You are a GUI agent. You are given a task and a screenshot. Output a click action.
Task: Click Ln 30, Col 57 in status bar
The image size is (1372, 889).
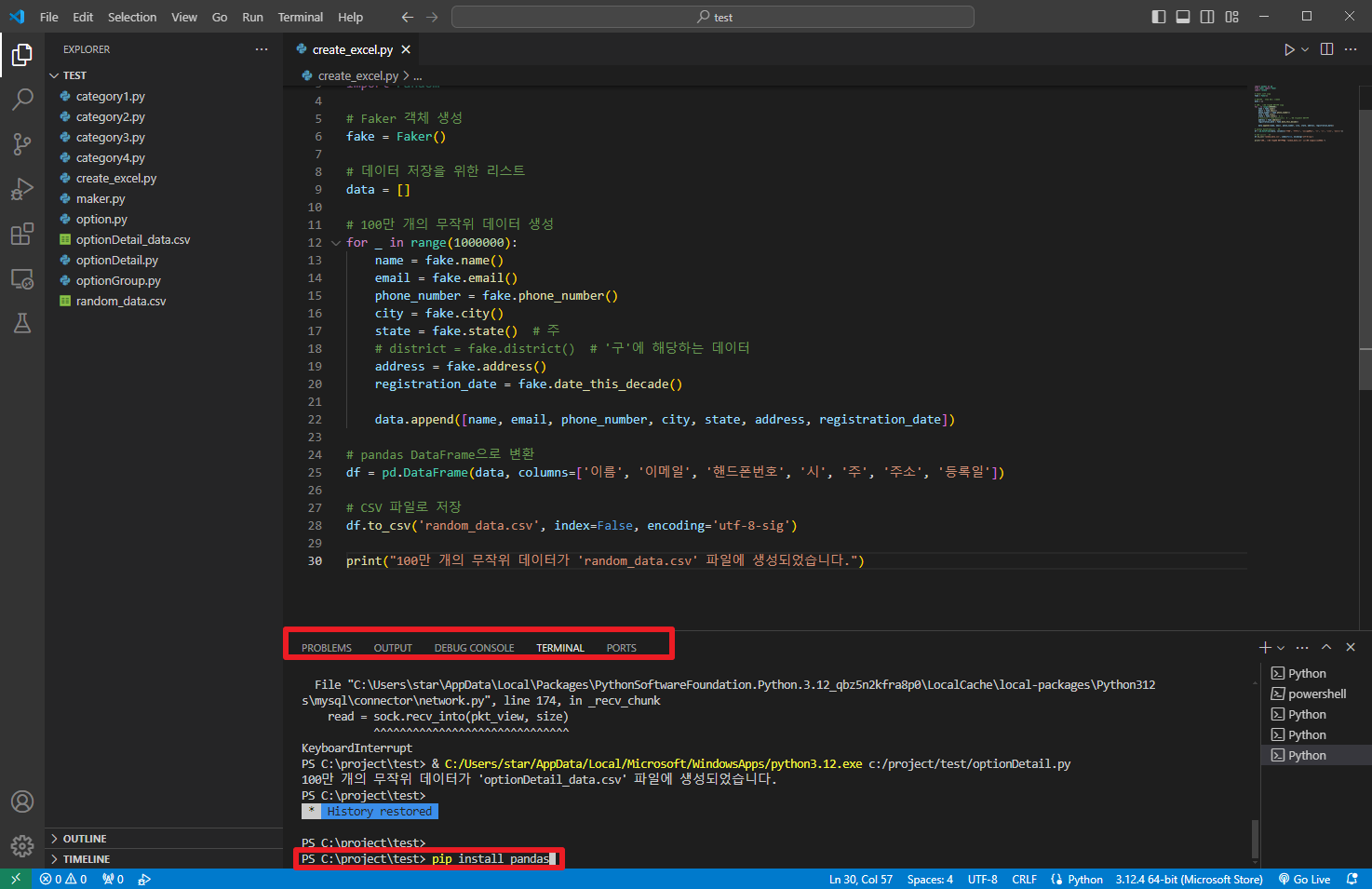[861, 879]
